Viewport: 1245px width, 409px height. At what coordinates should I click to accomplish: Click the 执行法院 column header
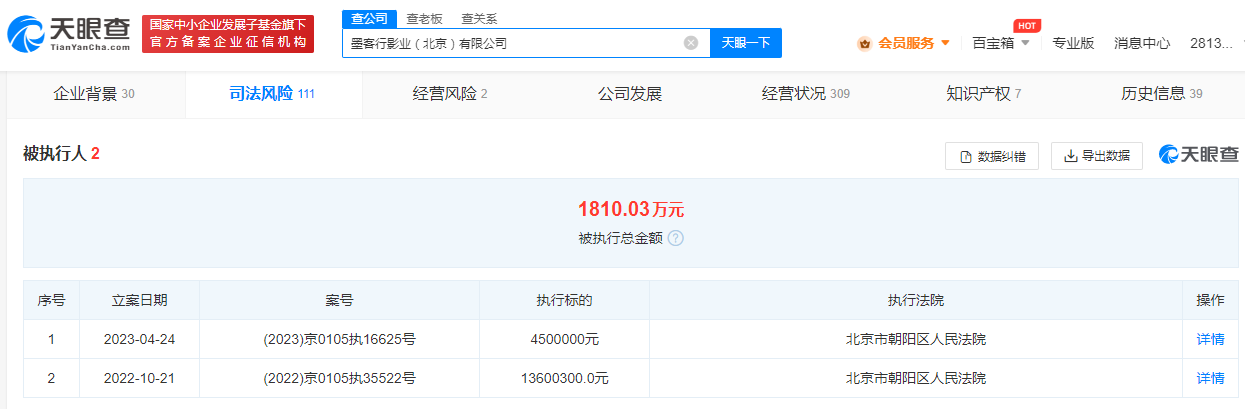(x=915, y=300)
